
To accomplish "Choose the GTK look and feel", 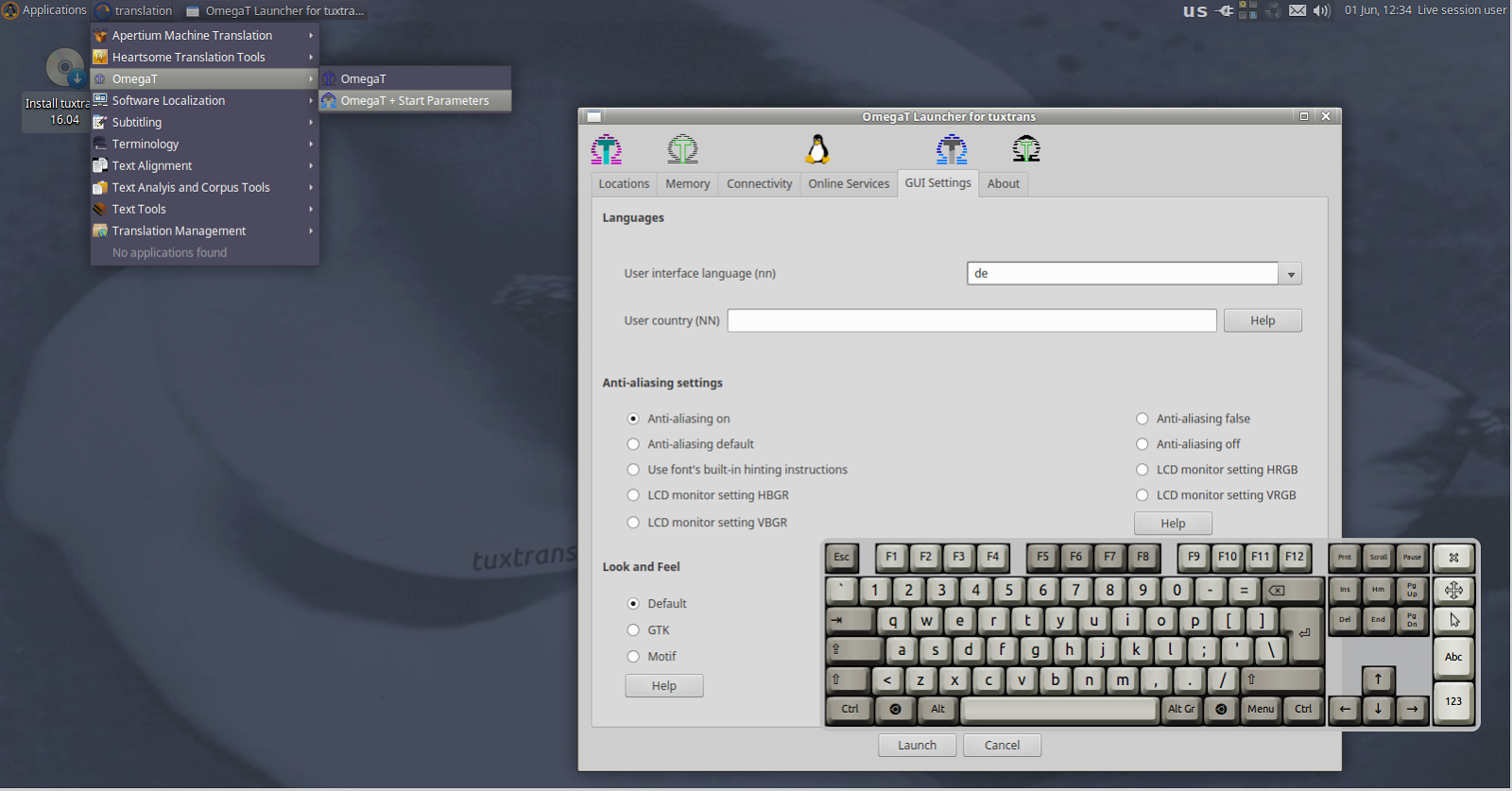I will click(633, 630).
